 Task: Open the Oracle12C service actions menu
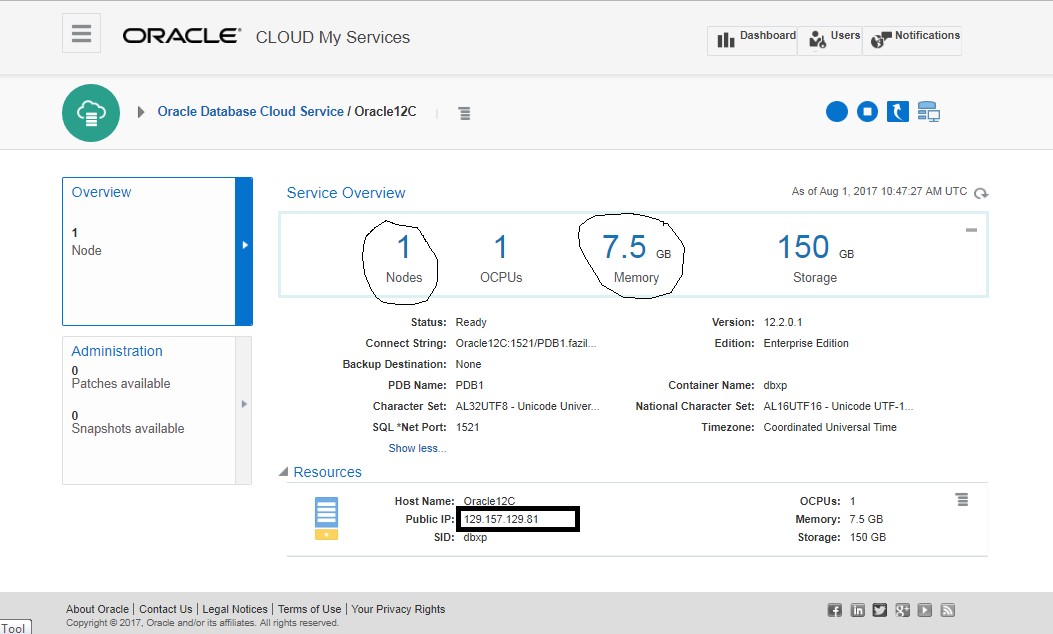465,113
